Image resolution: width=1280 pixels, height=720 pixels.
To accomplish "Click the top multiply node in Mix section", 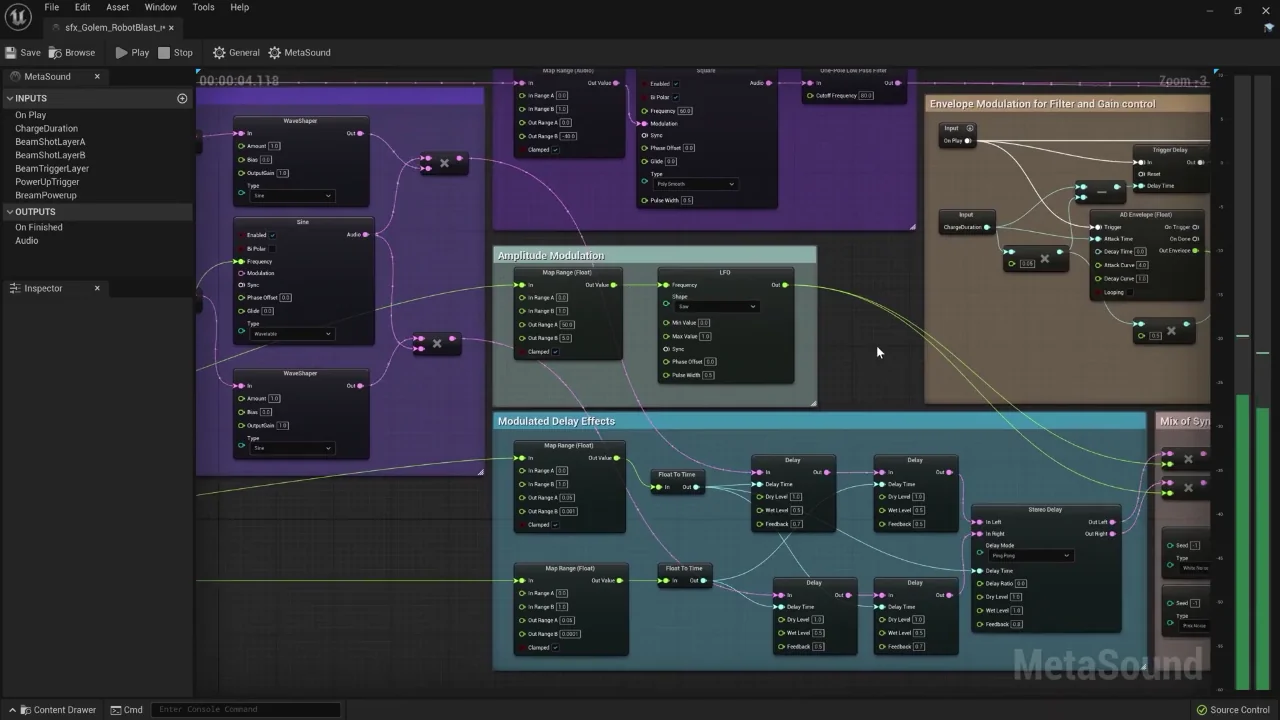I will (x=1188, y=459).
